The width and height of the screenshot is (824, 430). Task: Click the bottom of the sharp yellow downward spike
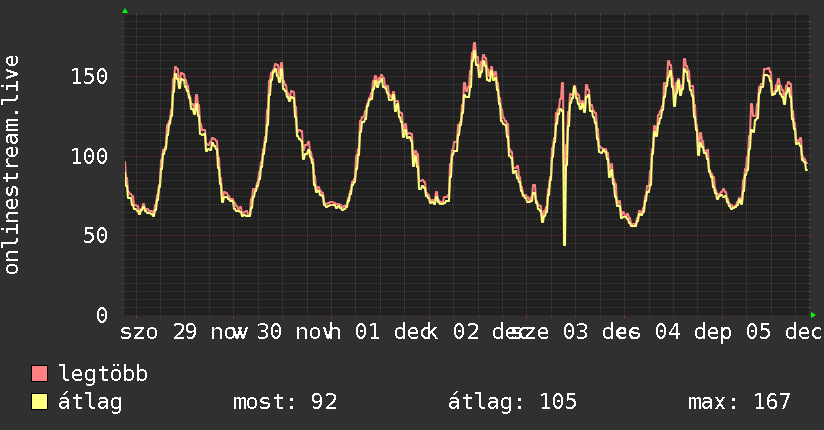(x=564, y=243)
